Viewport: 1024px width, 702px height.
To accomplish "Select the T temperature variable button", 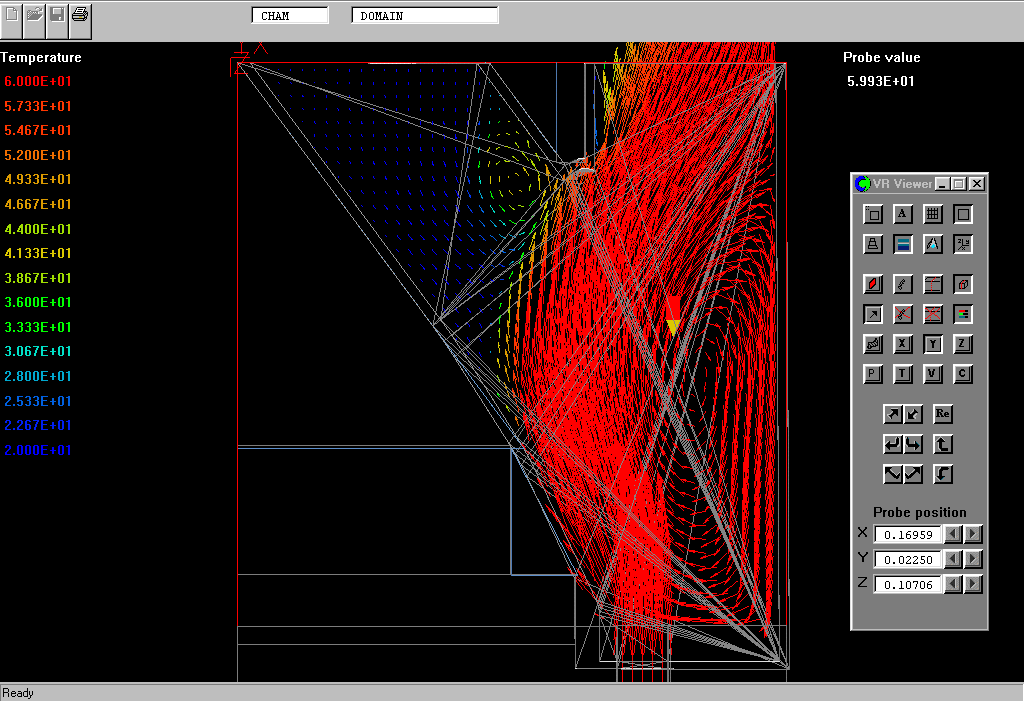I will coord(902,374).
